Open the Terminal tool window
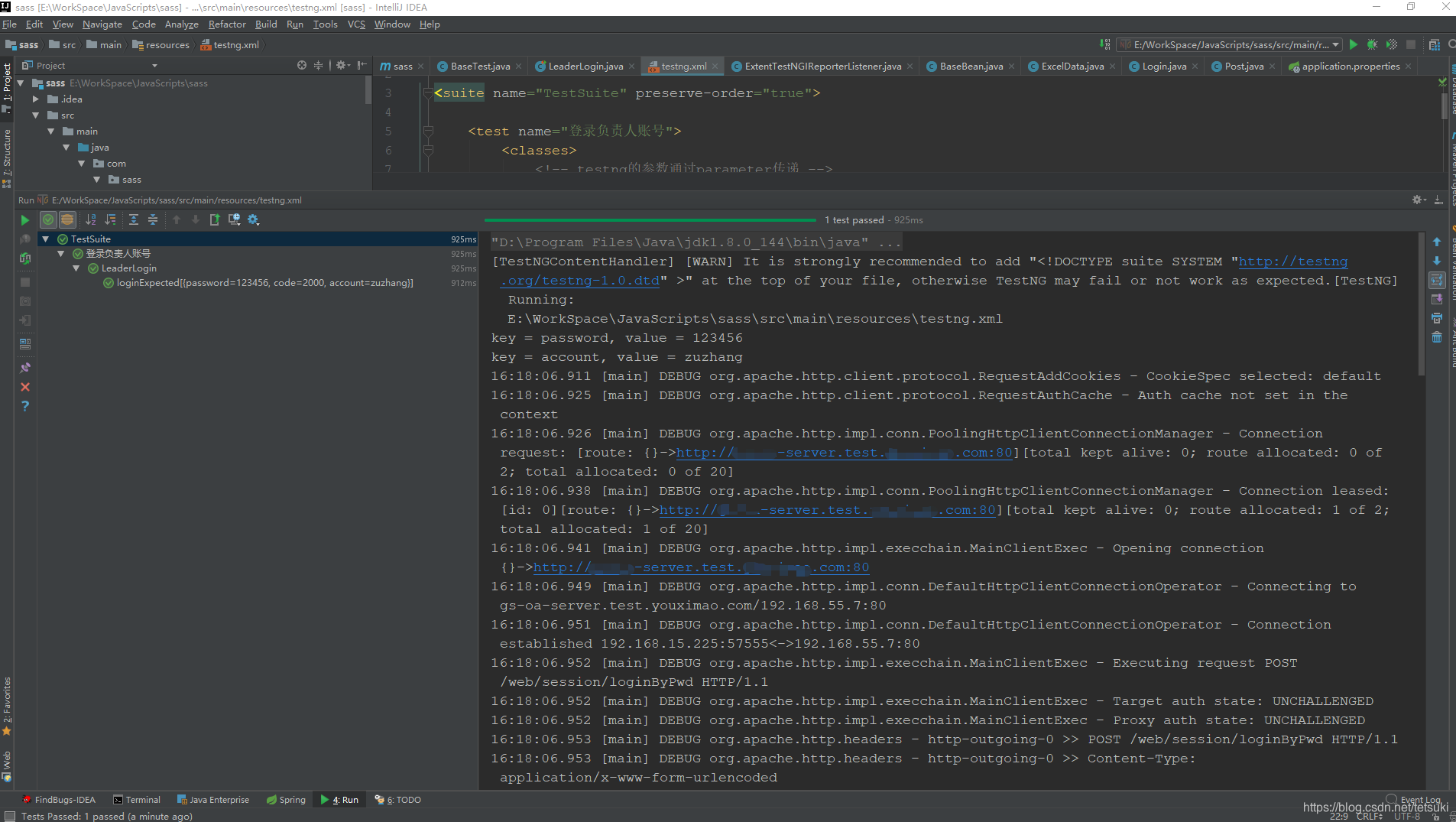1456x822 pixels. tap(137, 800)
